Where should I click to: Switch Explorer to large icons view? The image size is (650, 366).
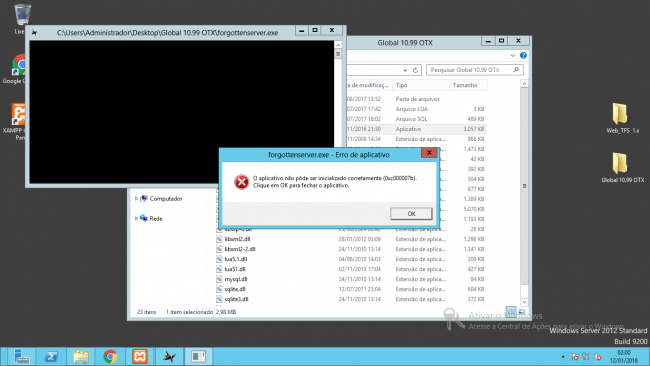521,311
